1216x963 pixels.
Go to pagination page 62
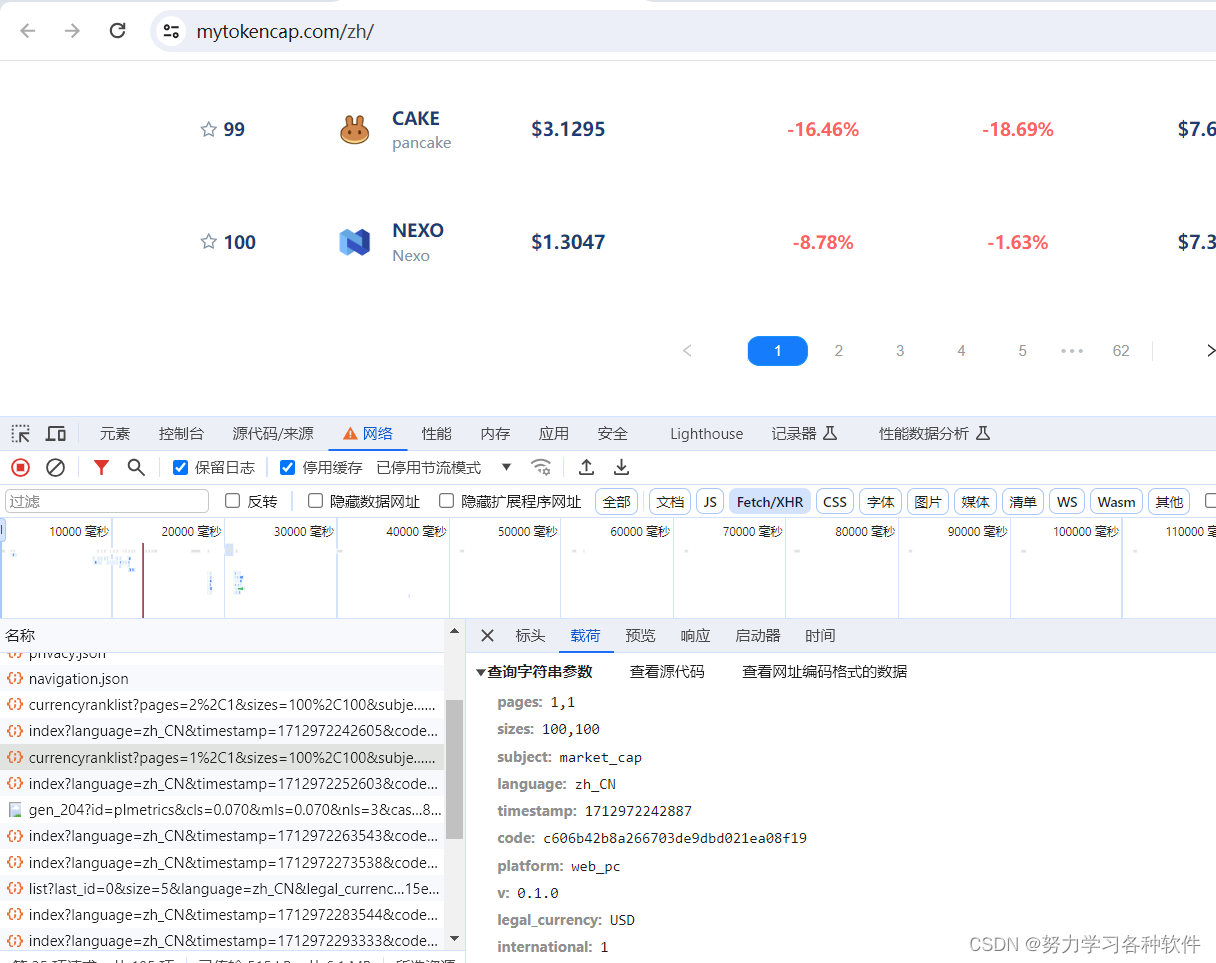[x=1121, y=351]
